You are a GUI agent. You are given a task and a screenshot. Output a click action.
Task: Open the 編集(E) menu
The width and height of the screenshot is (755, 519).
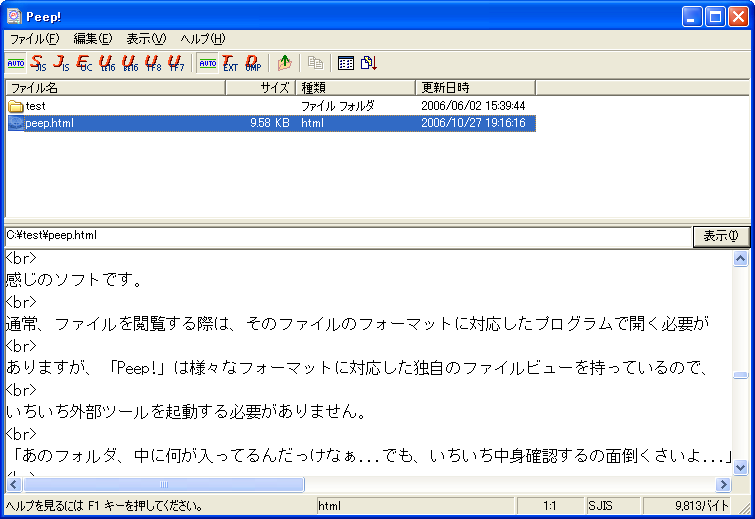[92, 39]
